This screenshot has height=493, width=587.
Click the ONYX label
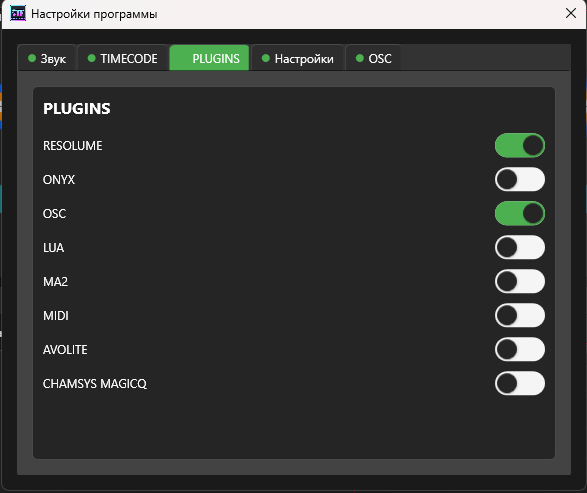coord(59,180)
